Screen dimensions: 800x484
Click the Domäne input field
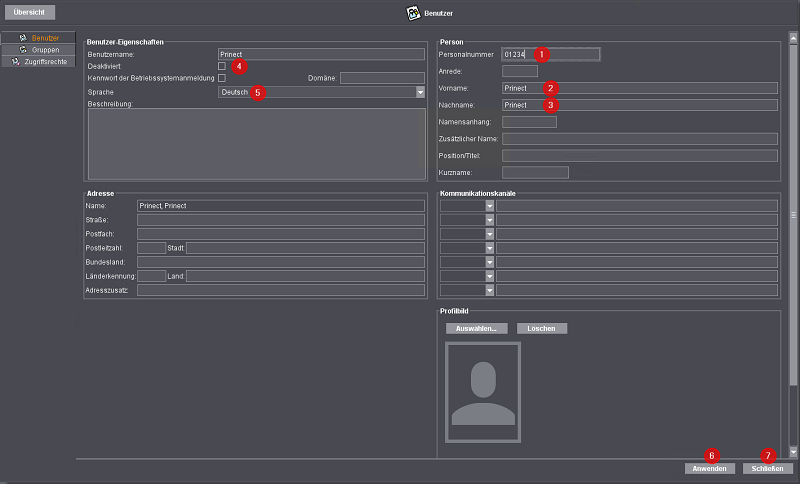[x=382, y=78]
